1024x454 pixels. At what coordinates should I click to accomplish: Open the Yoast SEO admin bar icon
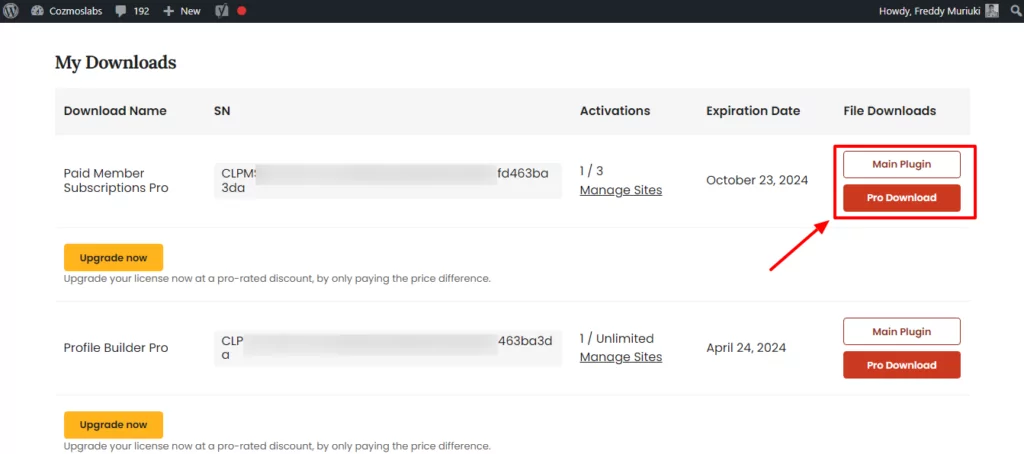(x=221, y=11)
